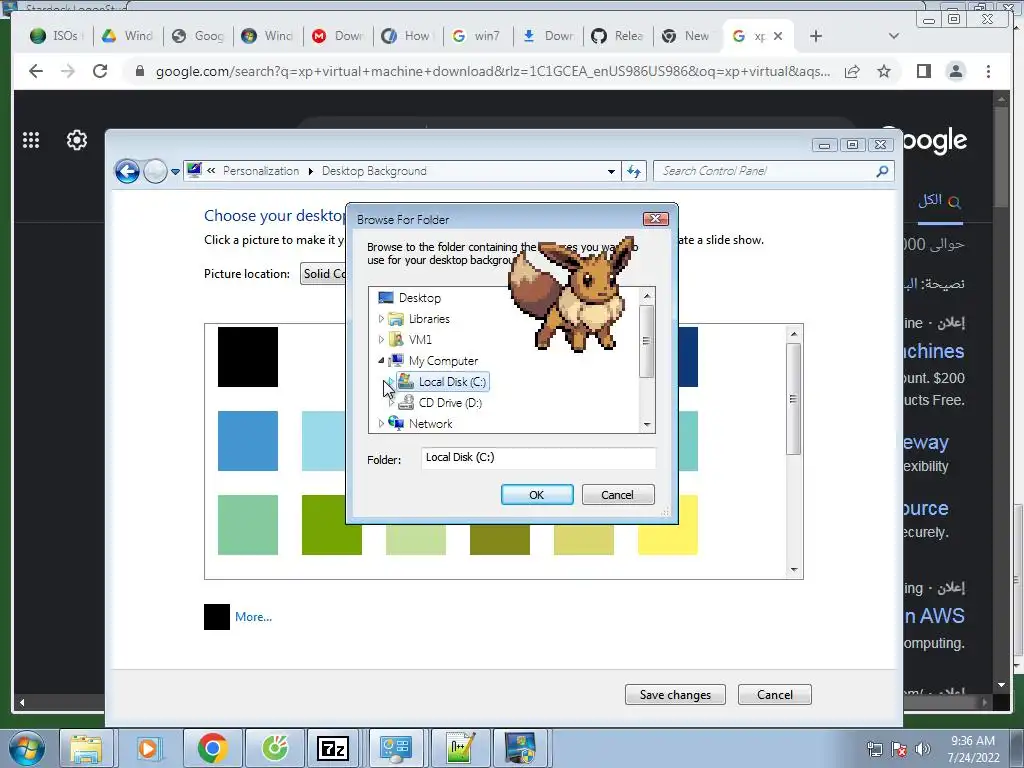This screenshot has height=768, width=1024.
Task: Pick the mint green color swatch
Action: [248, 525]
